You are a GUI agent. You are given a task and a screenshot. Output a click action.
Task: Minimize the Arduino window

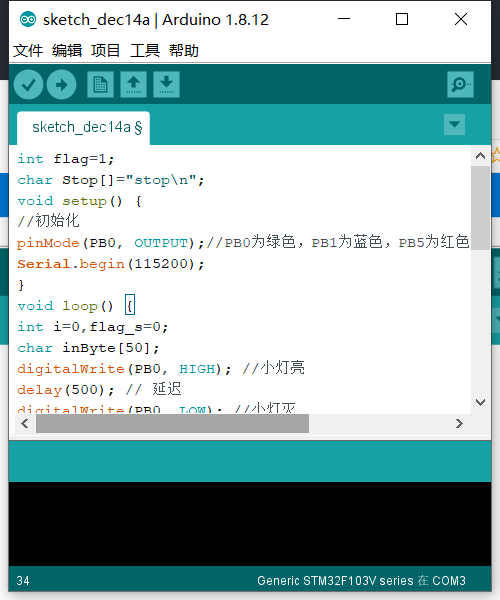click(344, 19)
